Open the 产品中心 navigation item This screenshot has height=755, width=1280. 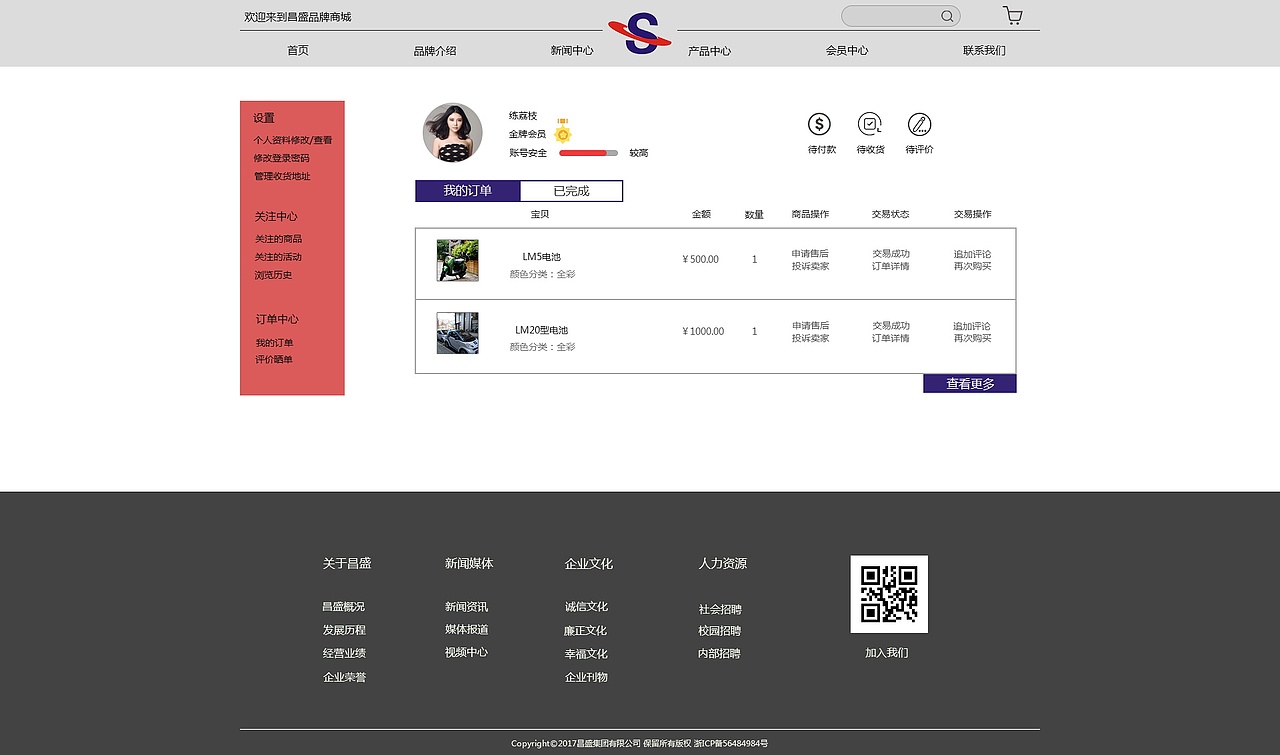click(x=710, y=50)
